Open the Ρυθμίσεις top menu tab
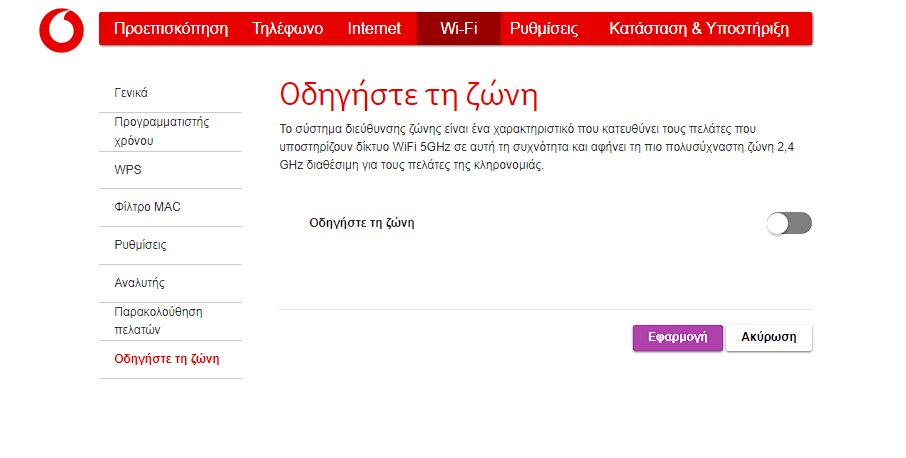 click(x=544, y=28)
